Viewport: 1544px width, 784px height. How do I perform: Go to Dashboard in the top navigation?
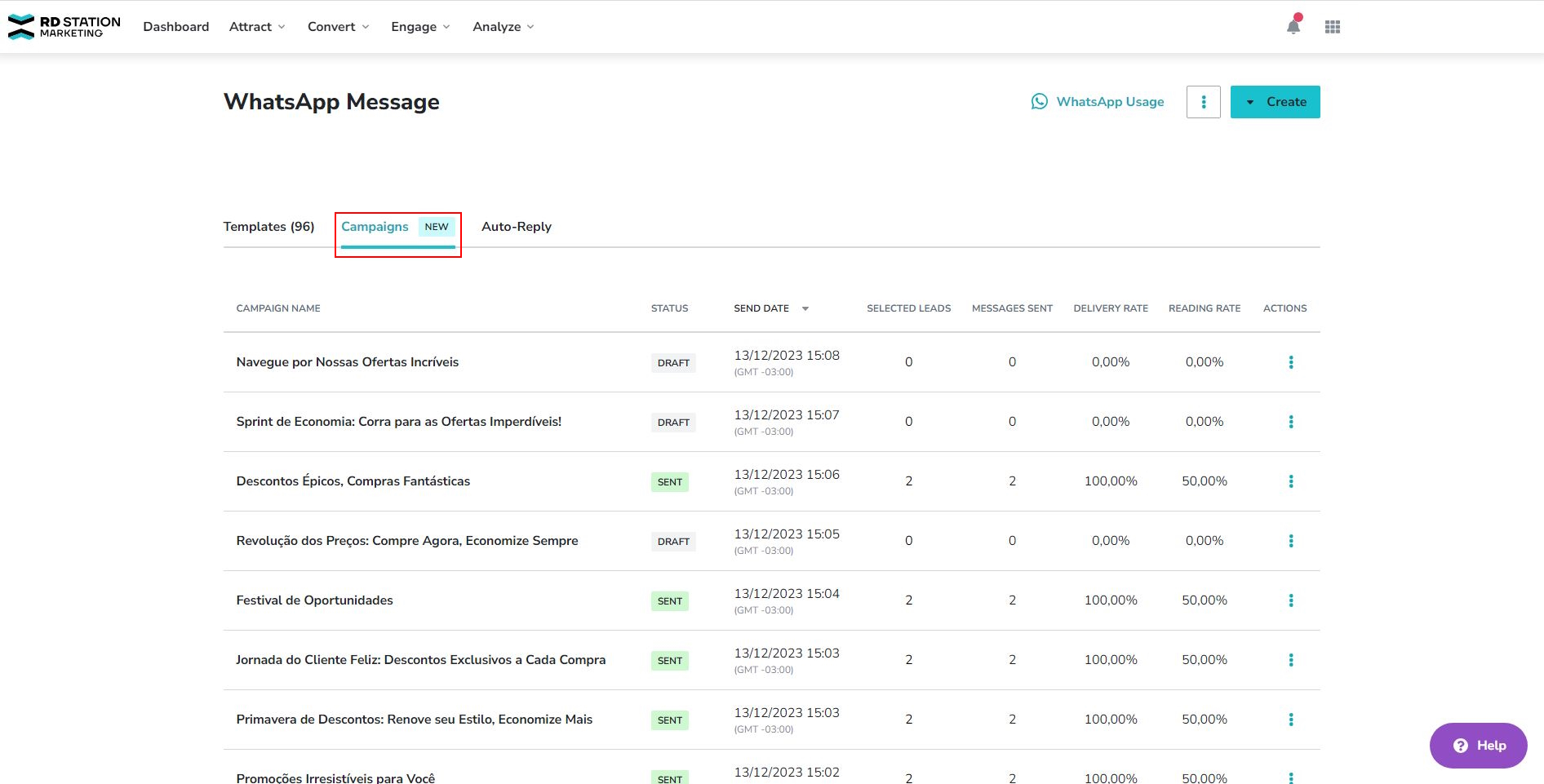coord(176,27)
